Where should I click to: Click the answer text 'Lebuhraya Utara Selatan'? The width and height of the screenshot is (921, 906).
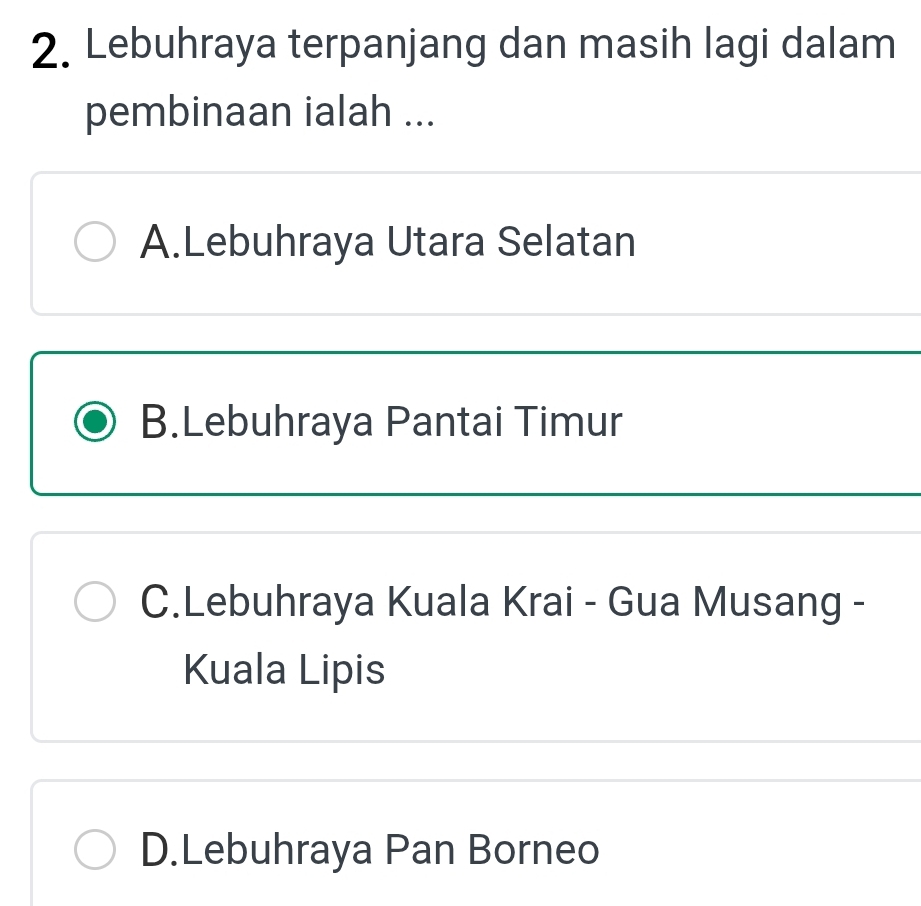pos(410,242)
